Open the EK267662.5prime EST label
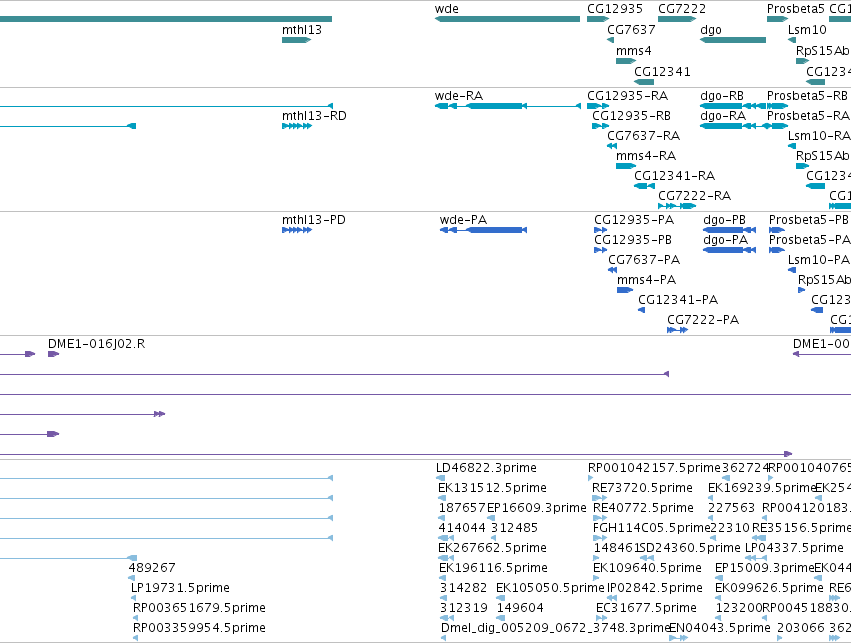Screen dimensions: 851x643 click(492, 548)
